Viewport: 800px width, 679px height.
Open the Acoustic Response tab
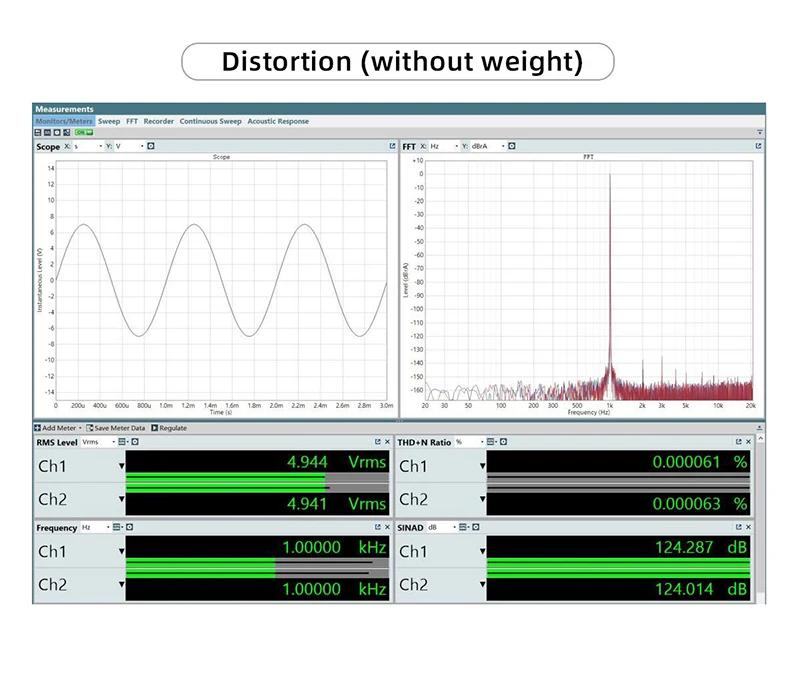coord(278,121)
